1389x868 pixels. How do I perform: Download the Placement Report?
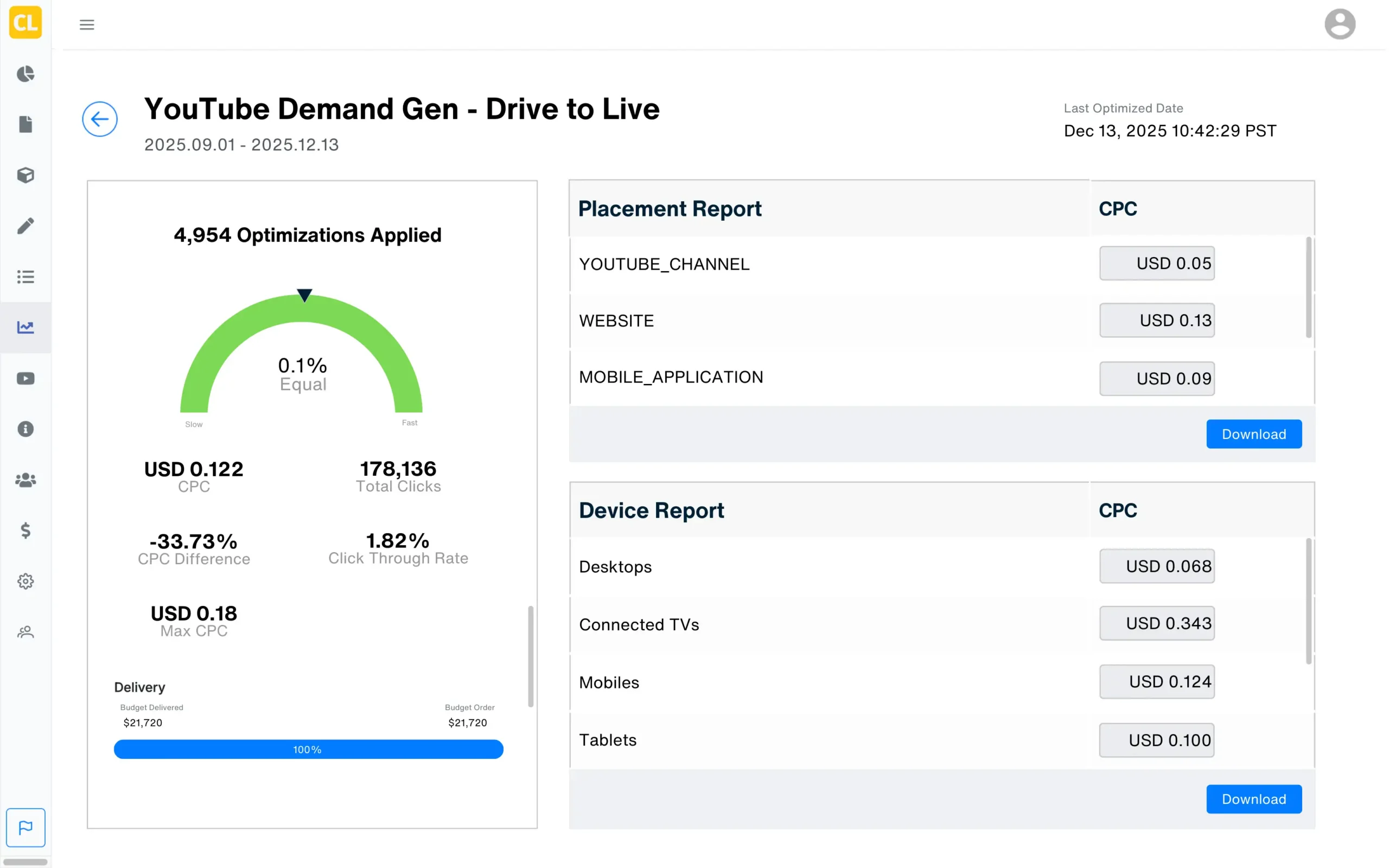[1253, 434]
